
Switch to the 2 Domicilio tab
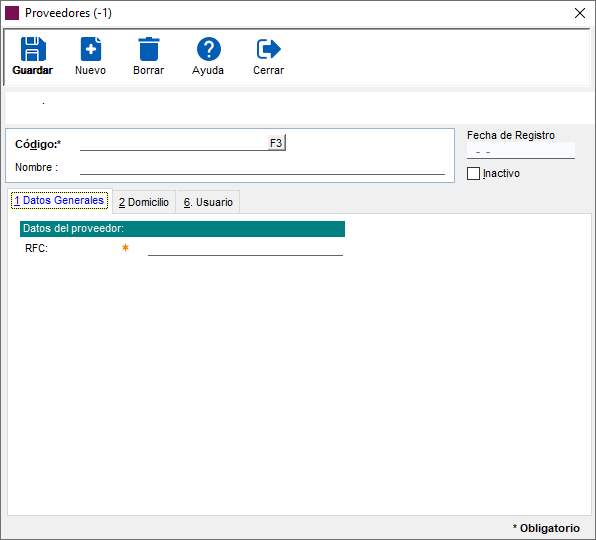144,202
